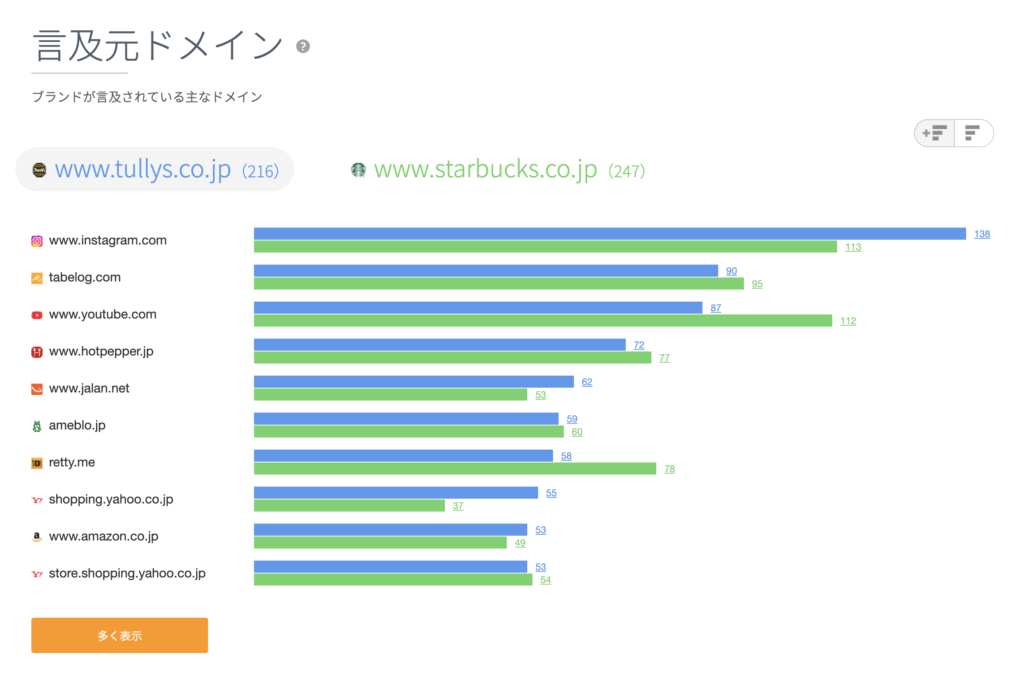Click the blue bar for www.instagram.com

click(x=610, y=233)
